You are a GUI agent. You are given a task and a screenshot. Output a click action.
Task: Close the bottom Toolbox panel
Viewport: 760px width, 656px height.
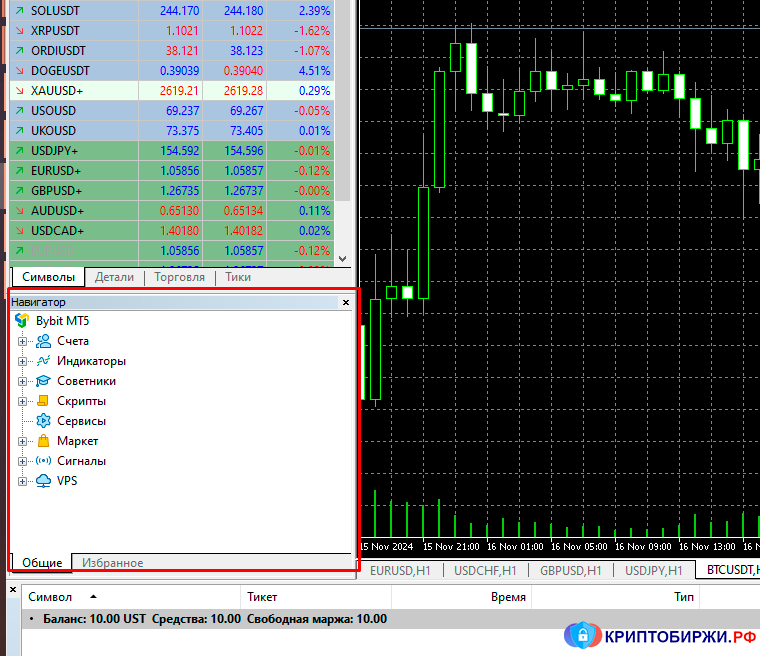[x=13, y=590]
